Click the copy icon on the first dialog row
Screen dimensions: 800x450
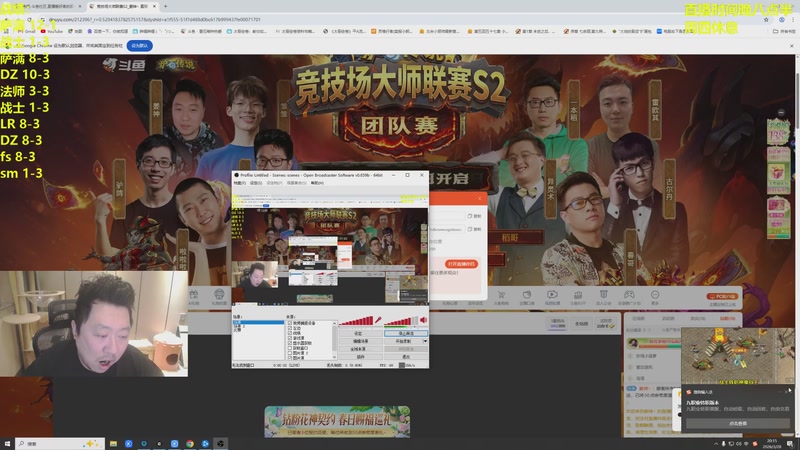(469, 216)
